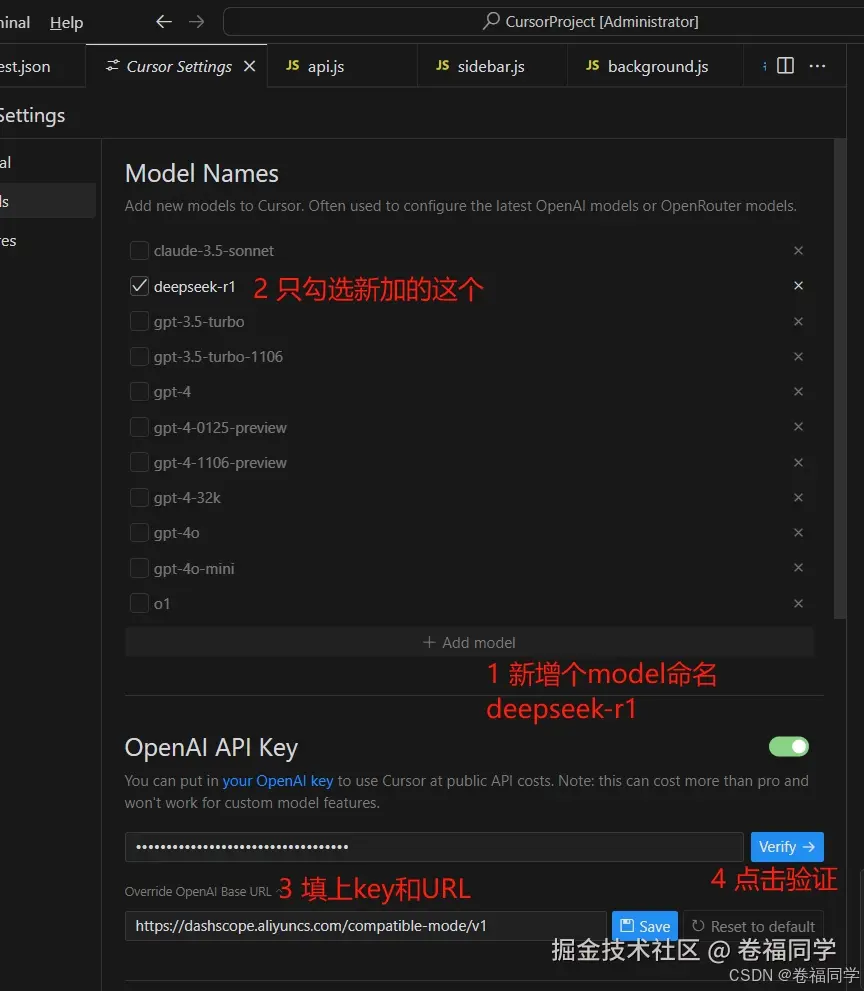Open the split editor layout icon
Screen dimensions: 864x991
tap(785, 65)
